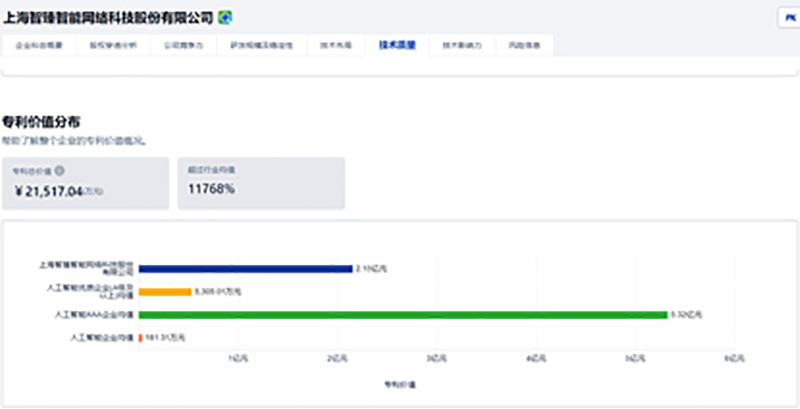This screenshot has width=800, height=409.
Task: Open the 企业科创概要 tab
Action: click(39, 45)
